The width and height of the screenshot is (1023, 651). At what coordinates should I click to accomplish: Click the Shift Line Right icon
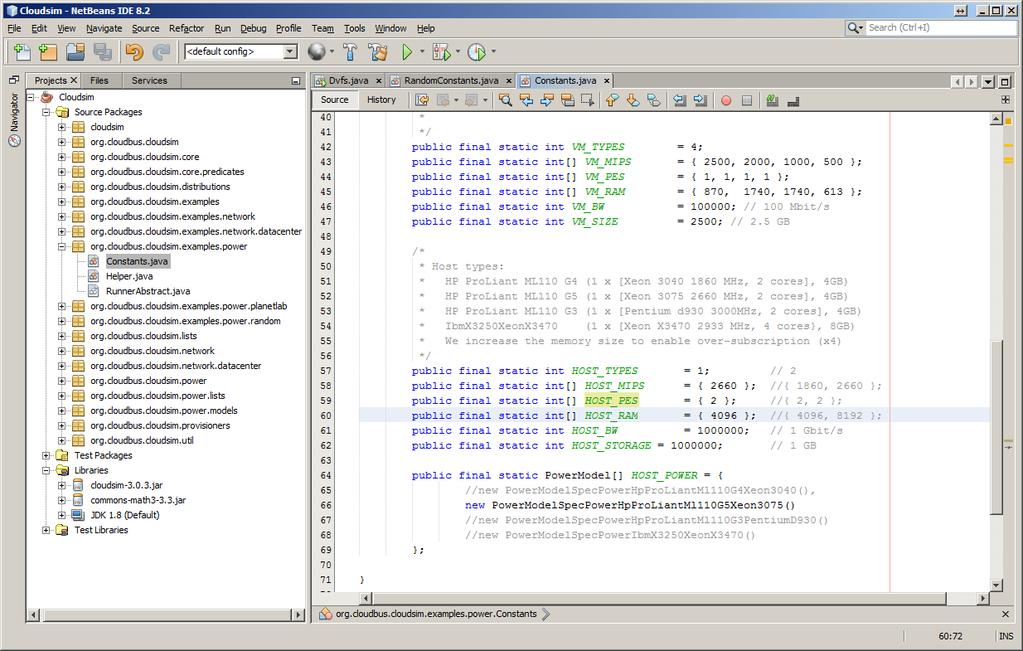pyautogui.click(x=701, y=100)
